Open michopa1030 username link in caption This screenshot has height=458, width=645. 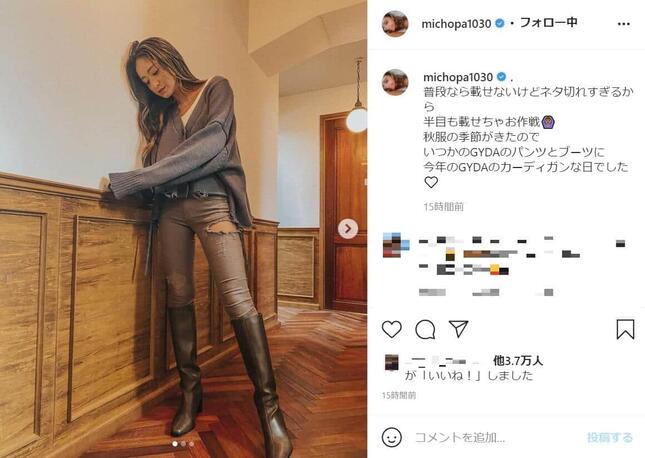pyautogui.click(x=458, y=77)
